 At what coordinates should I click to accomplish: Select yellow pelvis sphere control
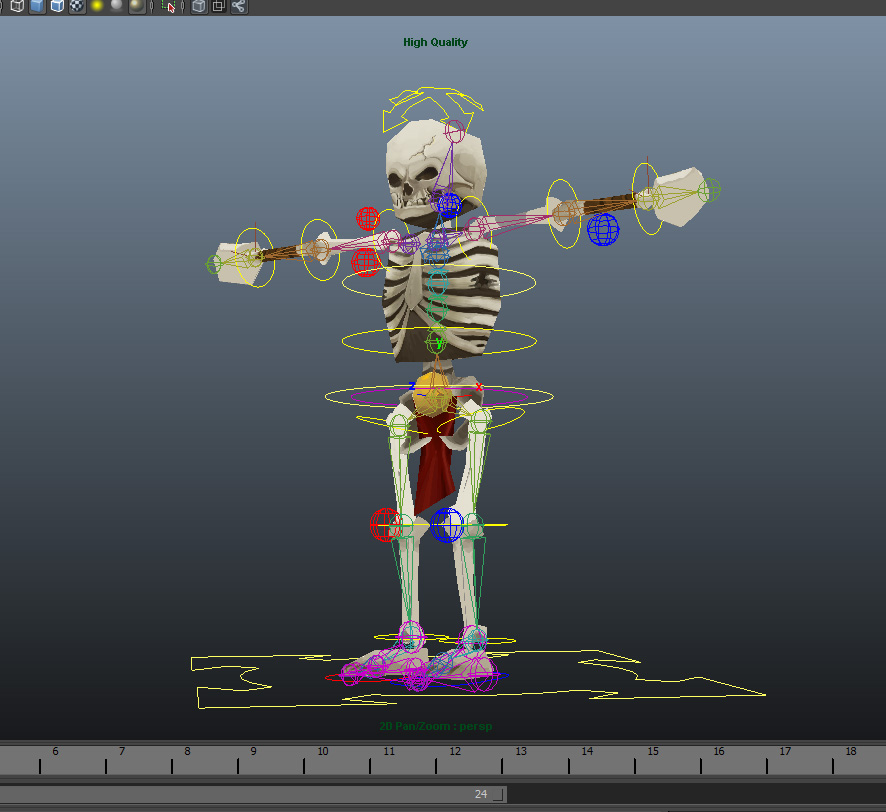click(x=432, y=394)
